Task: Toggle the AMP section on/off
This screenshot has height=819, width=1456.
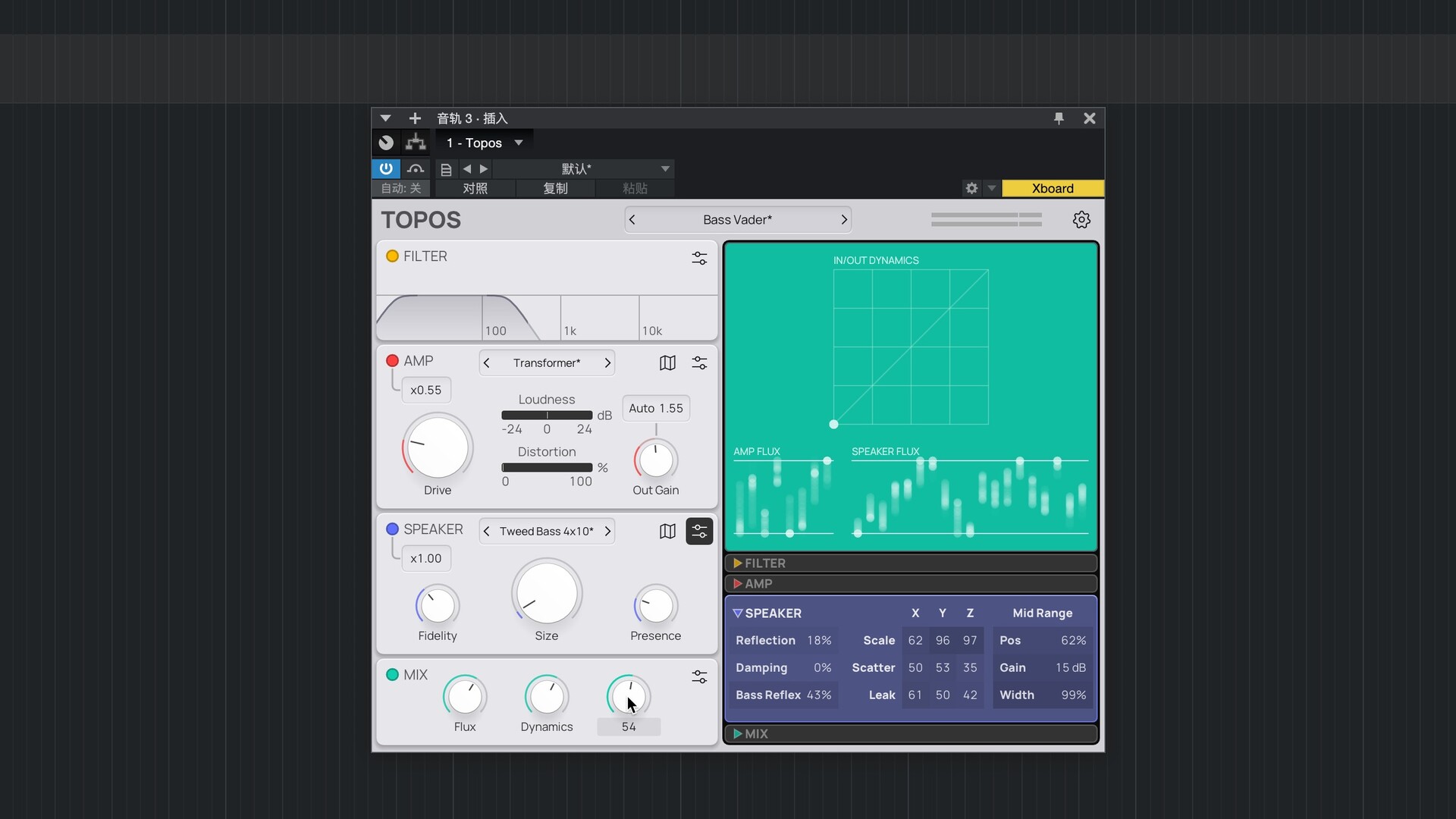Action: 392,361
